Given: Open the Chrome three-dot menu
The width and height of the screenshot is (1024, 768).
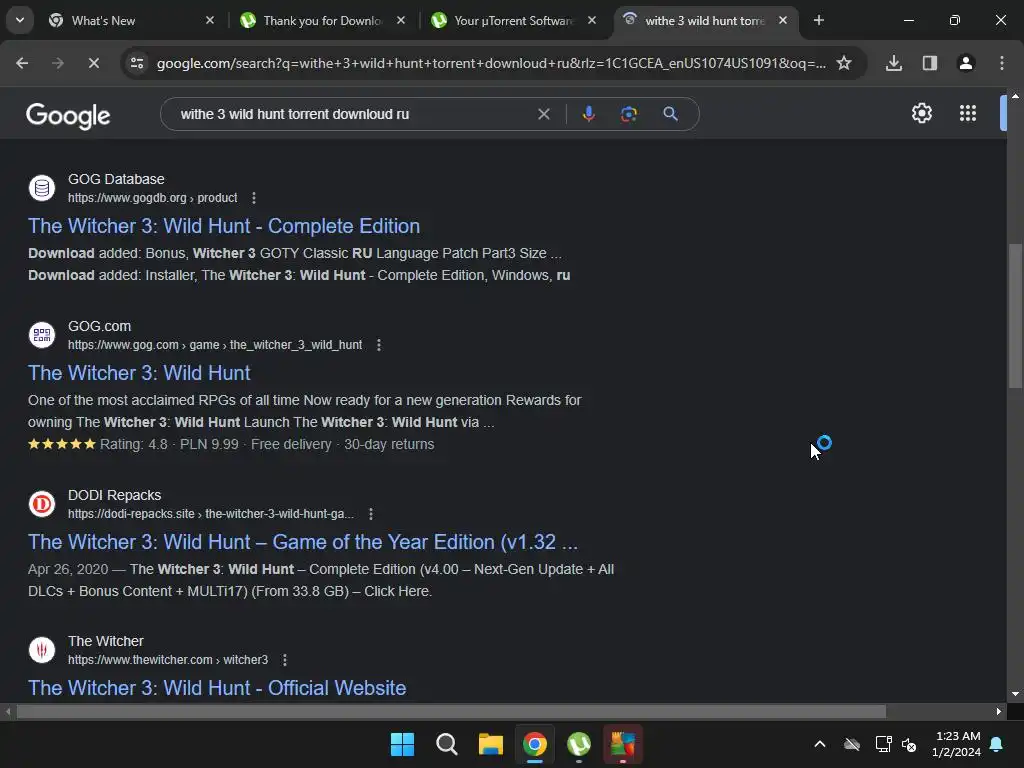Looking at the screenshot, I should point(1002,63).
